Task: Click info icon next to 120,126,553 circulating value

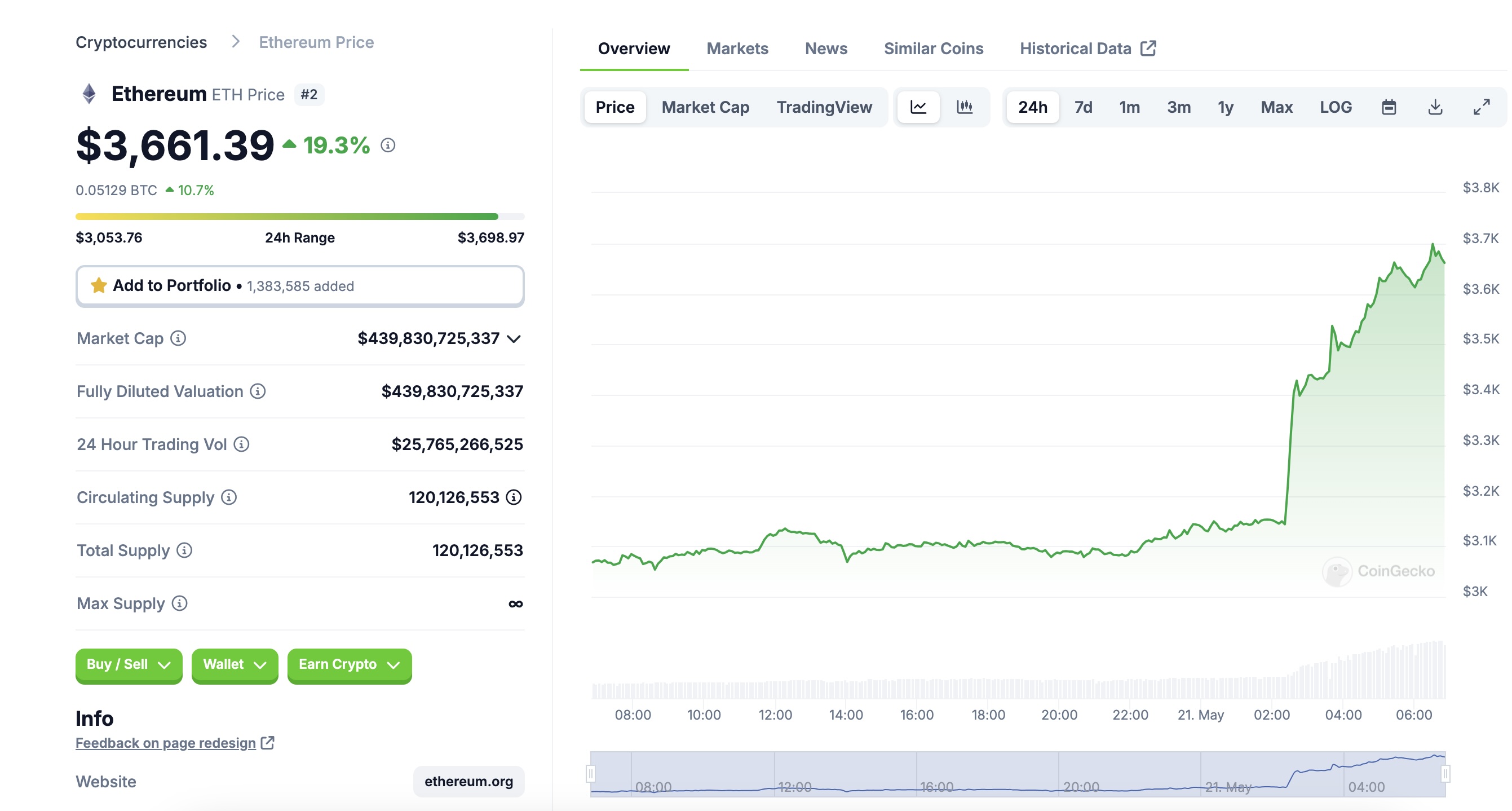Action: (514, 497)
